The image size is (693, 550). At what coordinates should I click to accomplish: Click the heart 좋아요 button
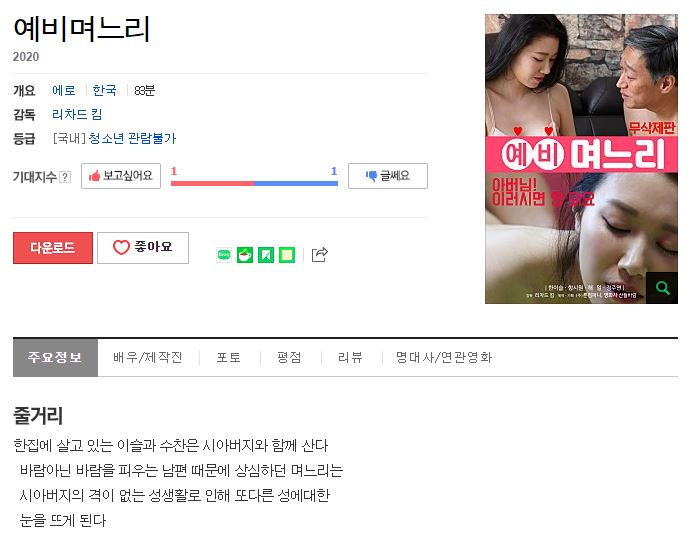[x=143, y=248]
